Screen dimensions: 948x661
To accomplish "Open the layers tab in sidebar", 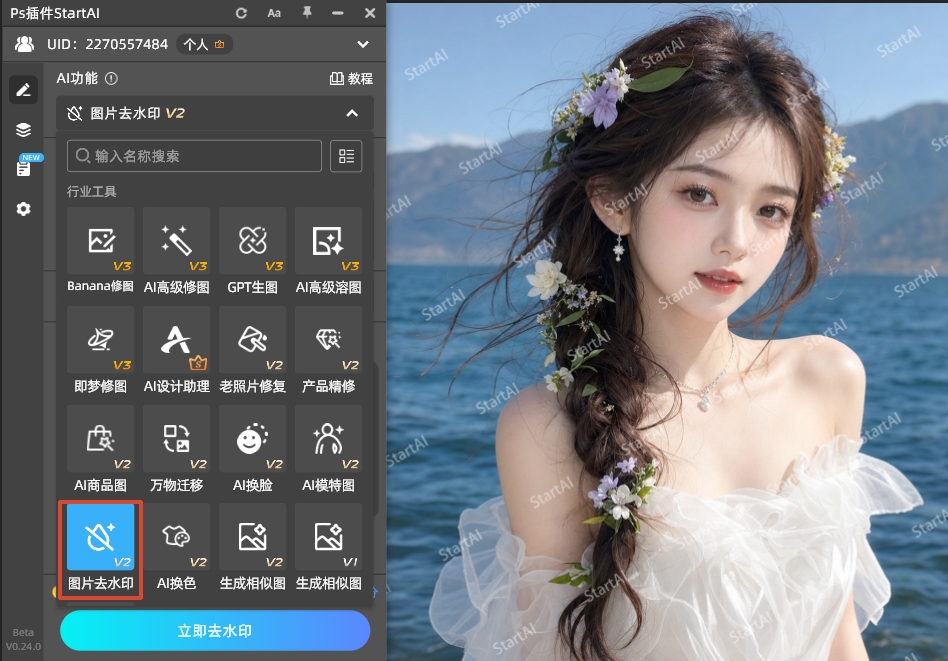I will pos(23,130).
